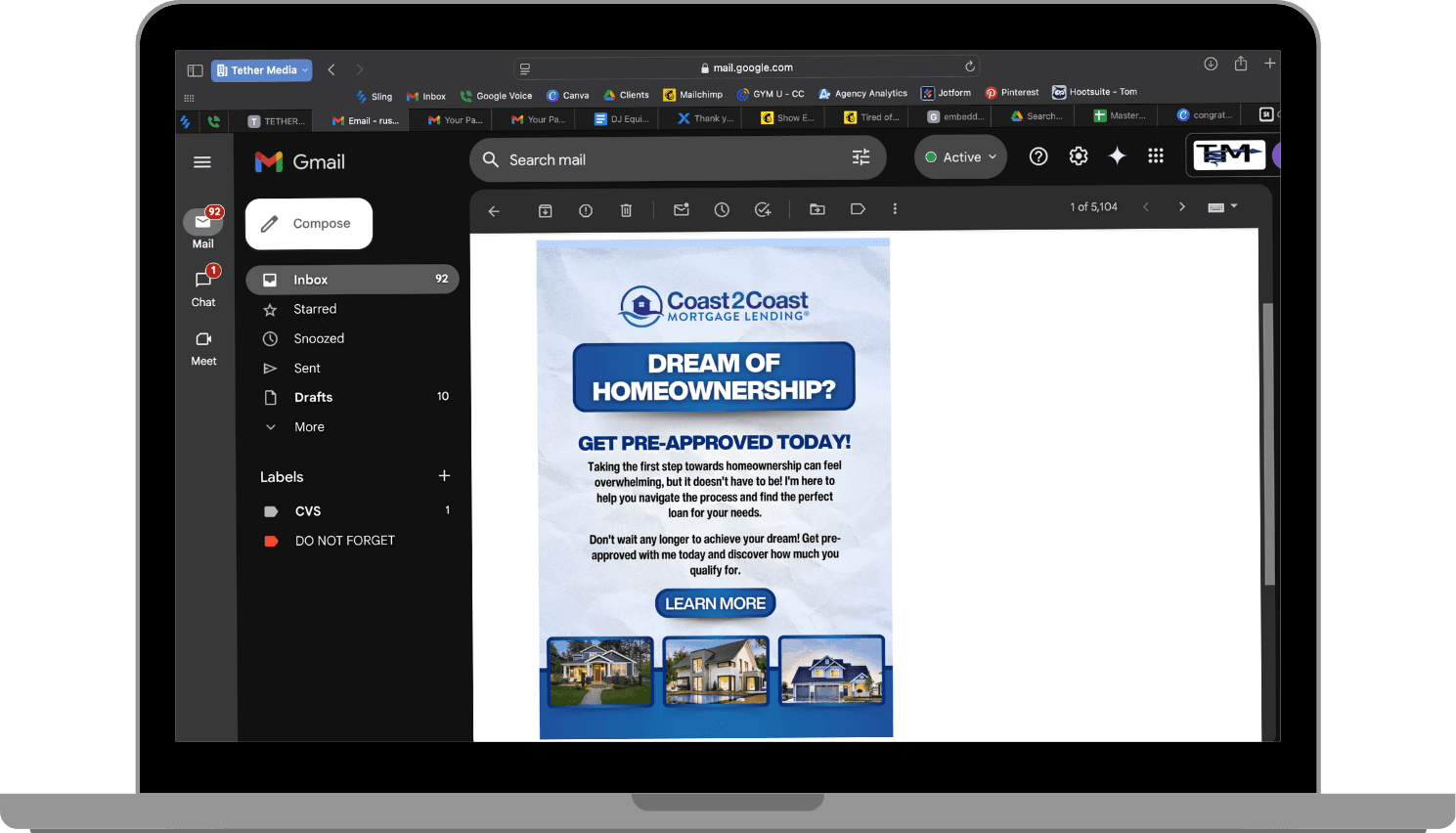Open the Google Voice bookmark
The height and width of the screenshot is (833, 1456).
tap(497, 96)
